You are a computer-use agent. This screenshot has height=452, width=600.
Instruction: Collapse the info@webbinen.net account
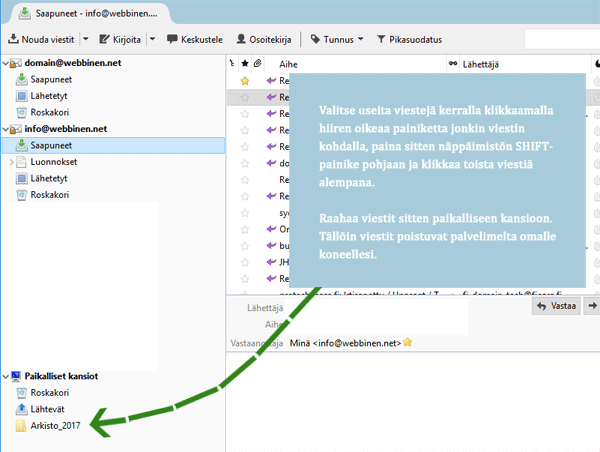coord(6,129)
